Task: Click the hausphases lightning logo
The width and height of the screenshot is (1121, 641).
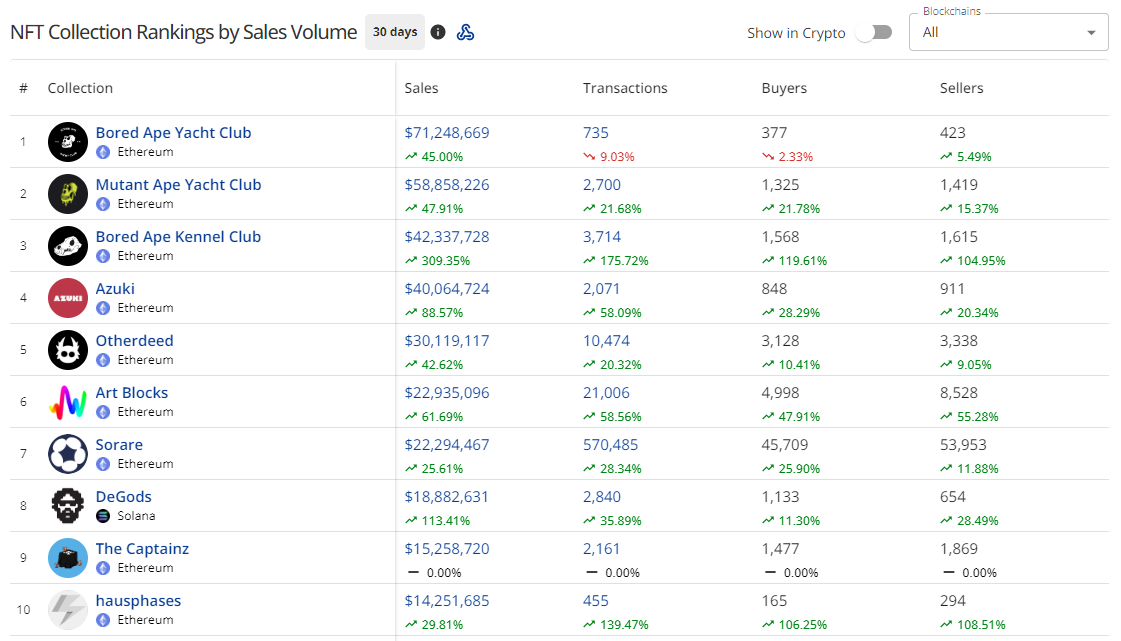Action: pos(68,610)
